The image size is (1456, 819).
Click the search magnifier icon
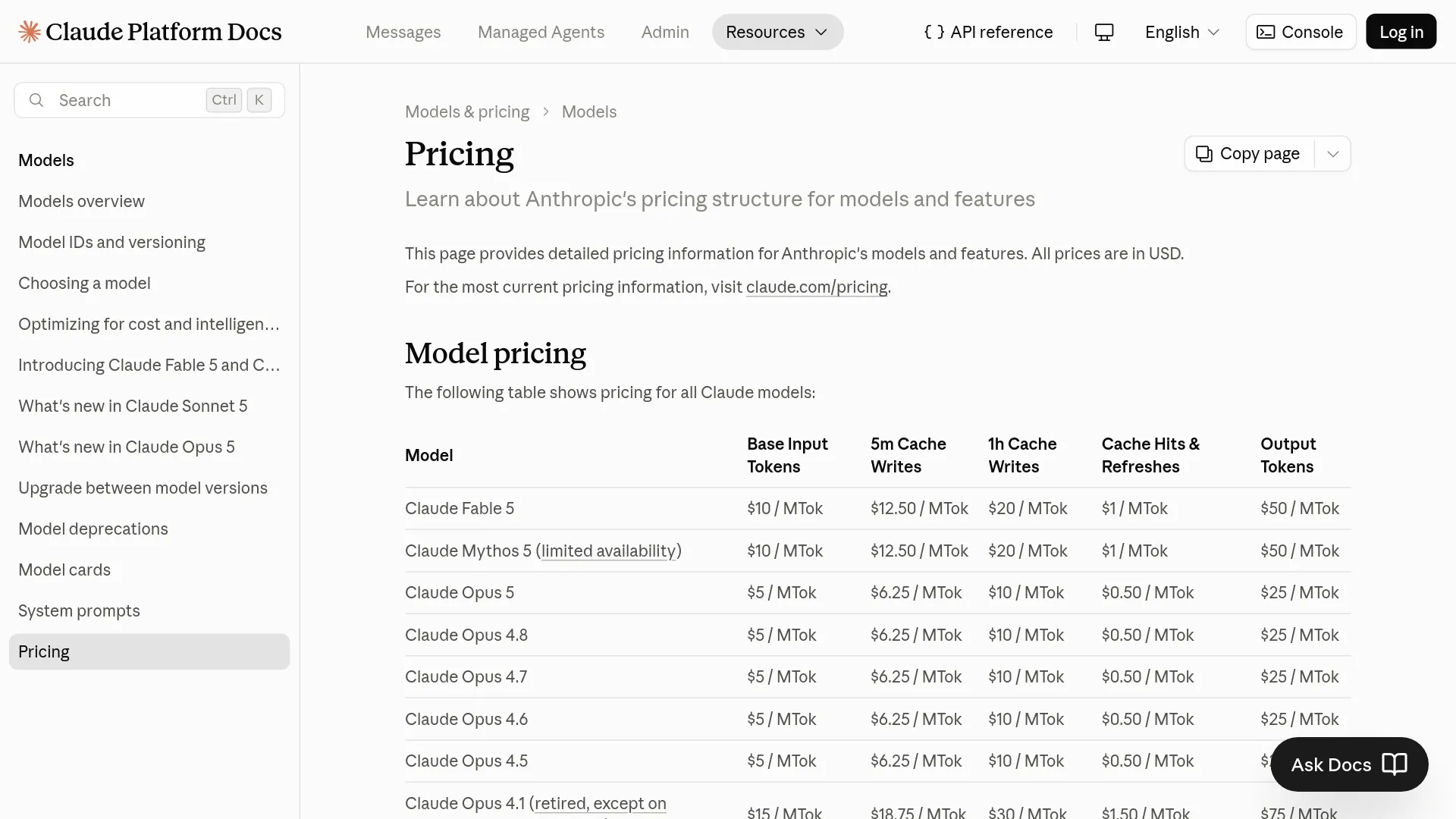36,100
